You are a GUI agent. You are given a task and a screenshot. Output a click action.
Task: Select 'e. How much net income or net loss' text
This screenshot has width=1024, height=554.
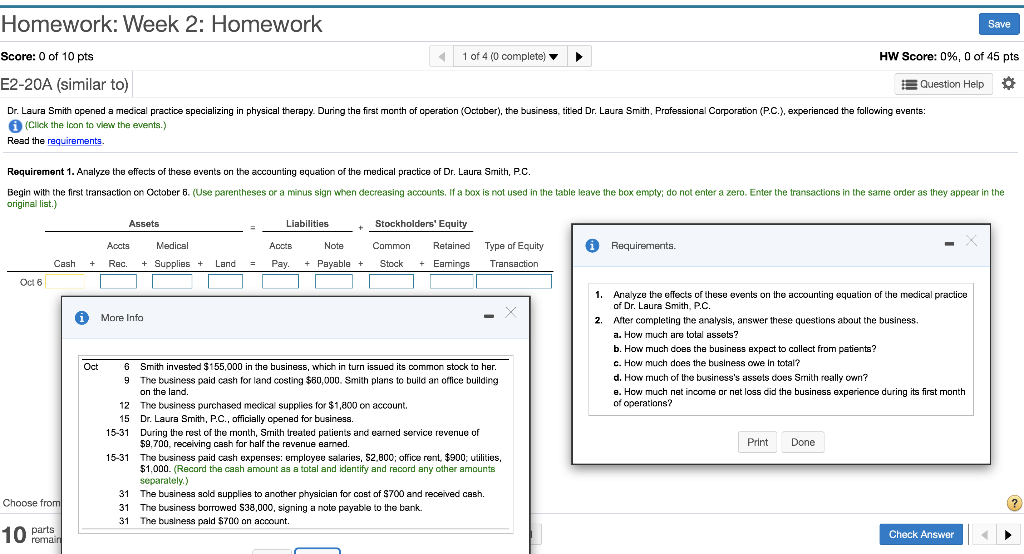click(x=789, y=397)
